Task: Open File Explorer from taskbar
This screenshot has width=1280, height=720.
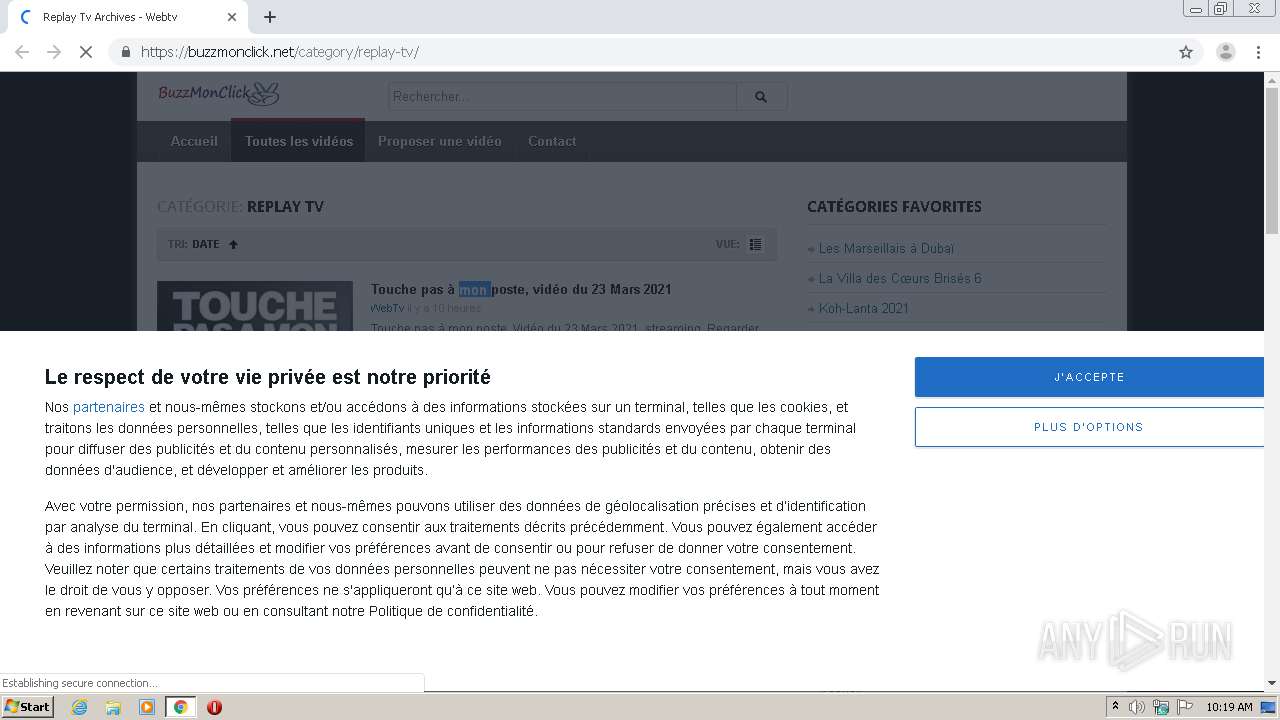Action: click(113, 707)
